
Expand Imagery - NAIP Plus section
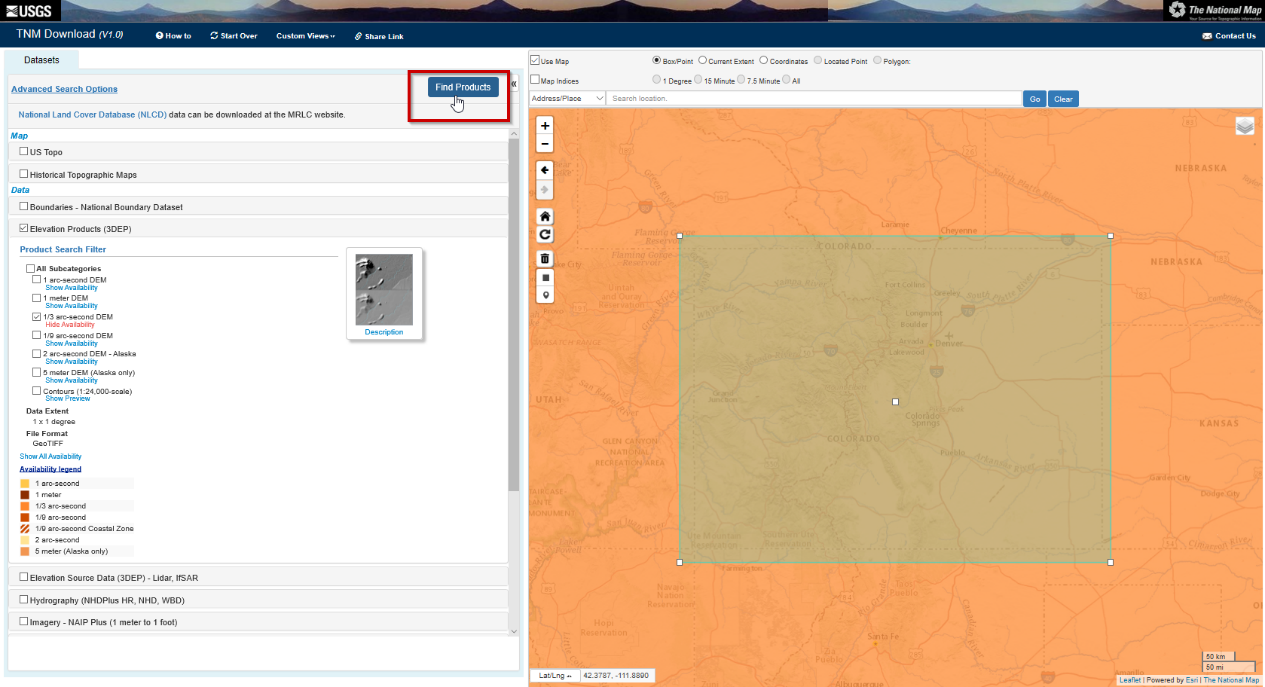click(258, 622)
